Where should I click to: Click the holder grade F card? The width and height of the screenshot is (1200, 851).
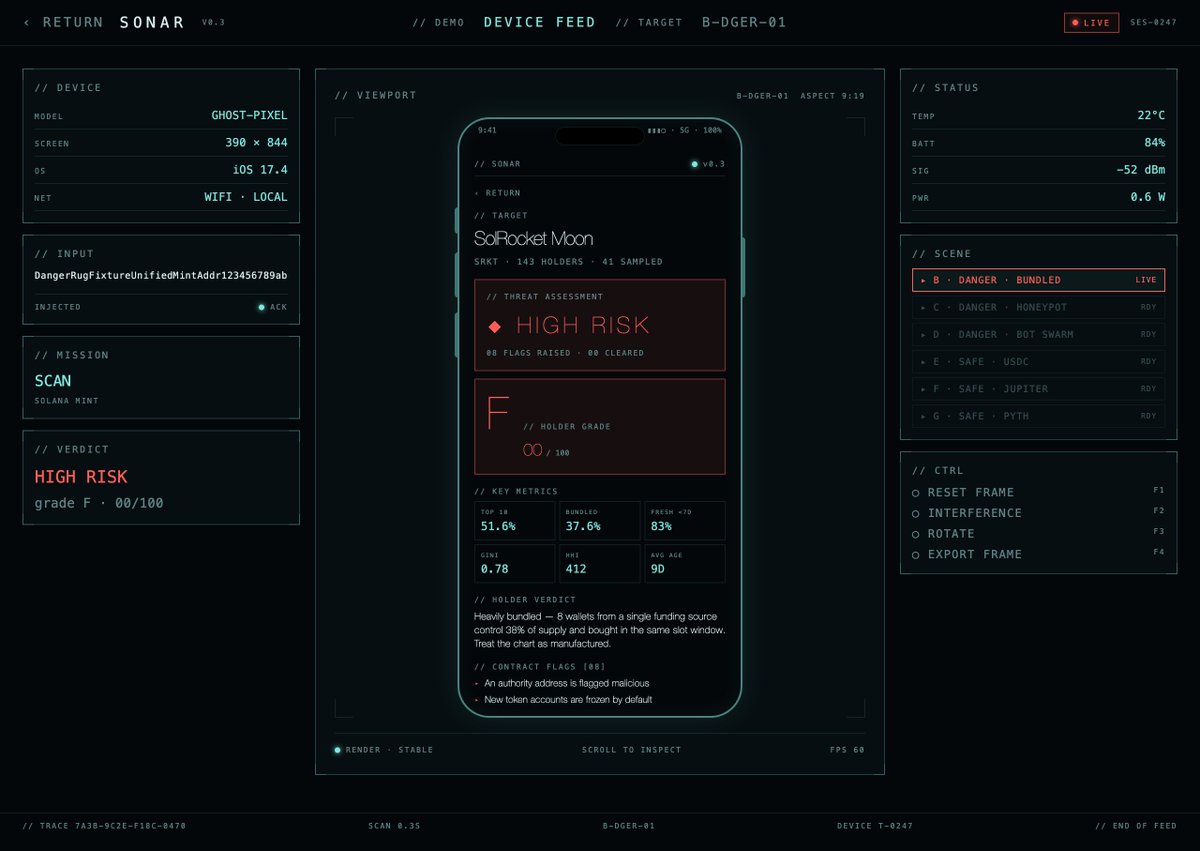[x=599, y=426]
